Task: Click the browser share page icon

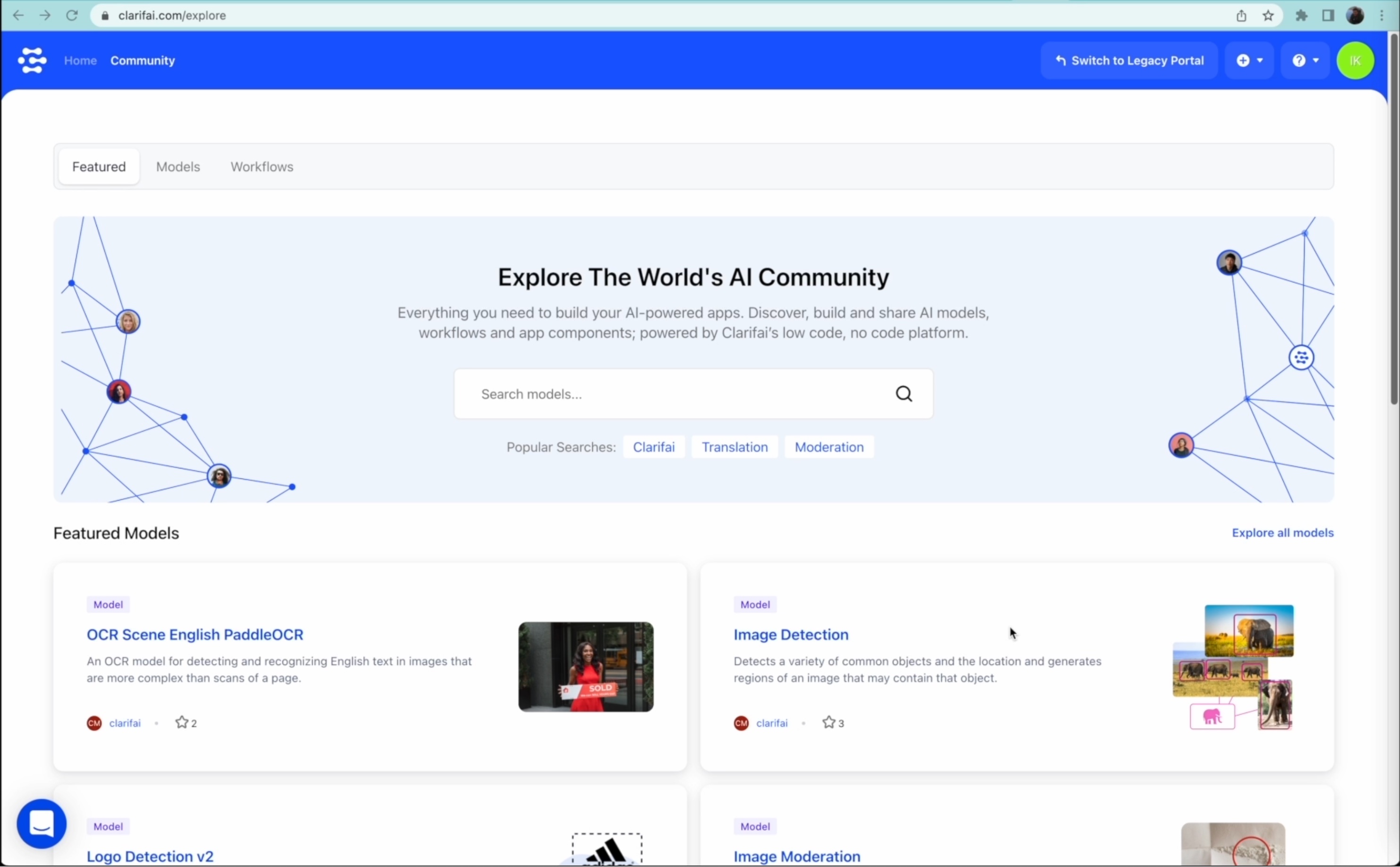Action: tap(1241, 16)
